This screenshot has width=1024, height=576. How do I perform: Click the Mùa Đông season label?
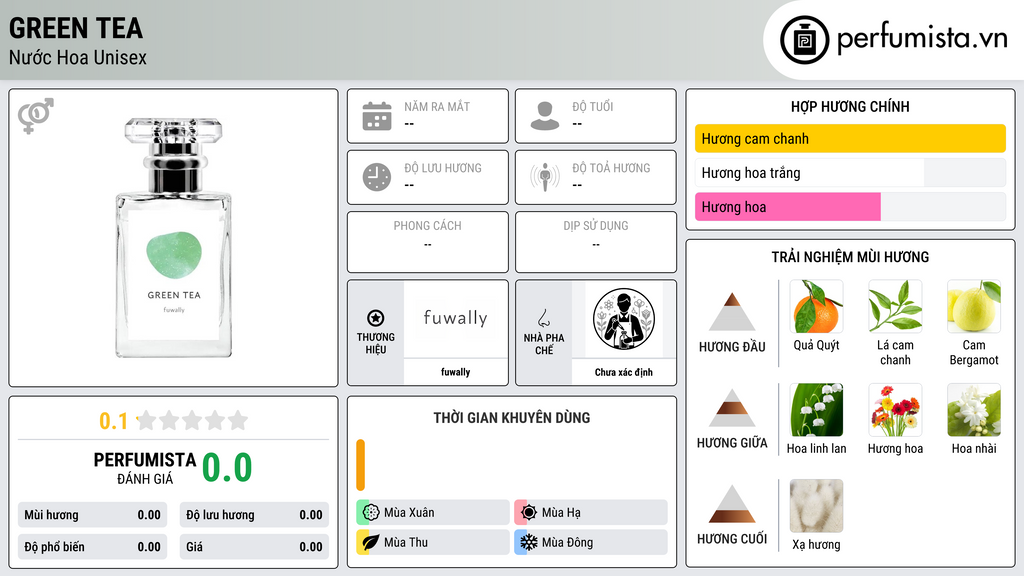pos(568,542)
